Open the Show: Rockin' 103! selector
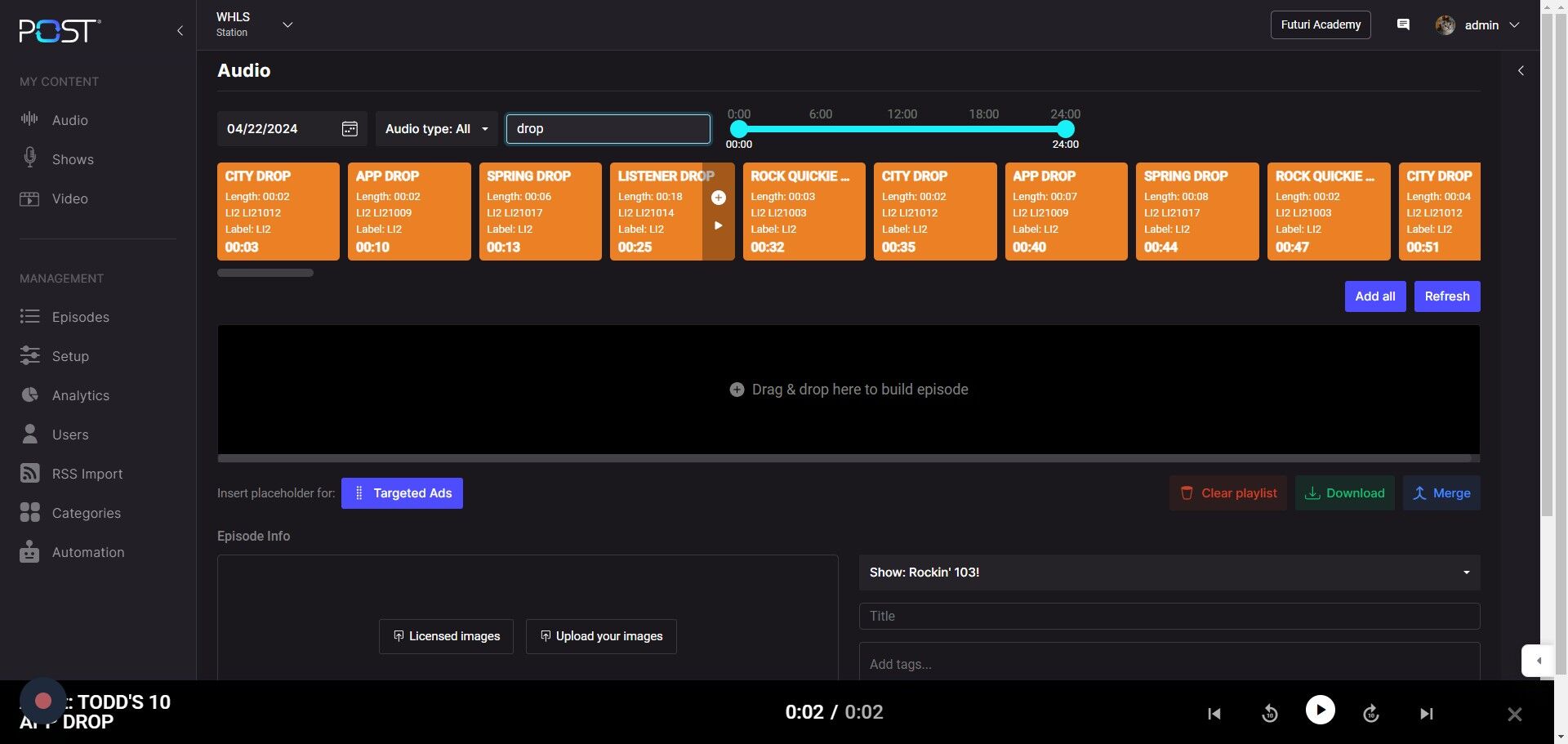This screenshot has width=1568, height=744. (x=1169, y=572)
